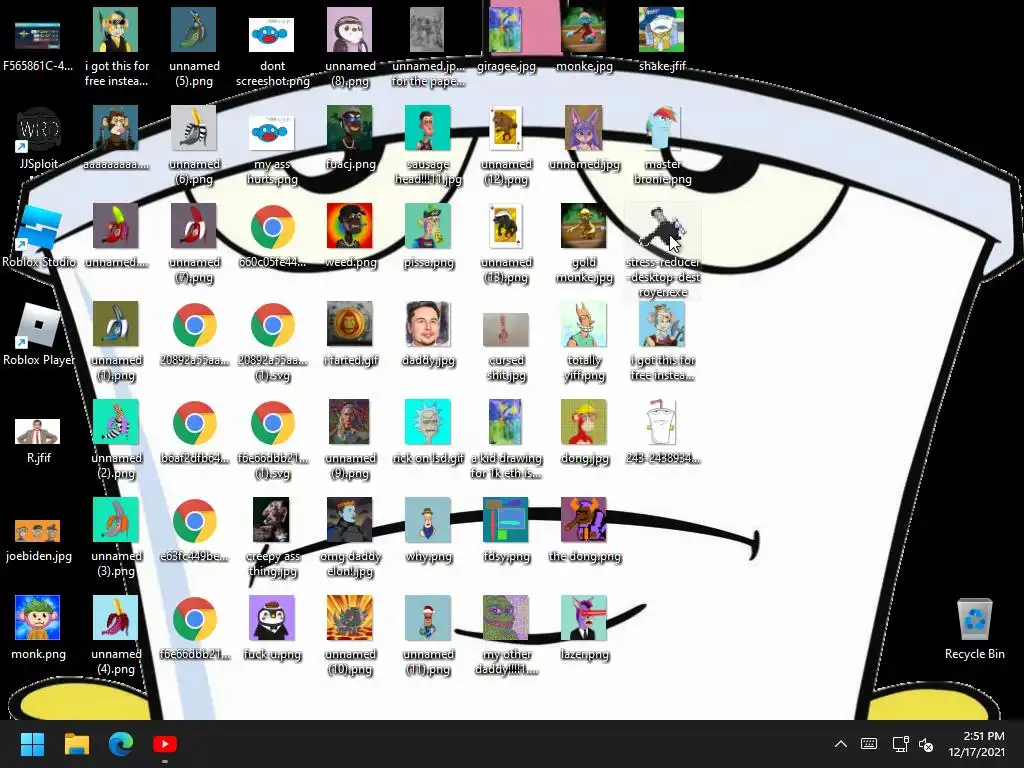Select the unnamed (4).png banana file
Screen dimensions: 1024x768
(x=116, y=636)
